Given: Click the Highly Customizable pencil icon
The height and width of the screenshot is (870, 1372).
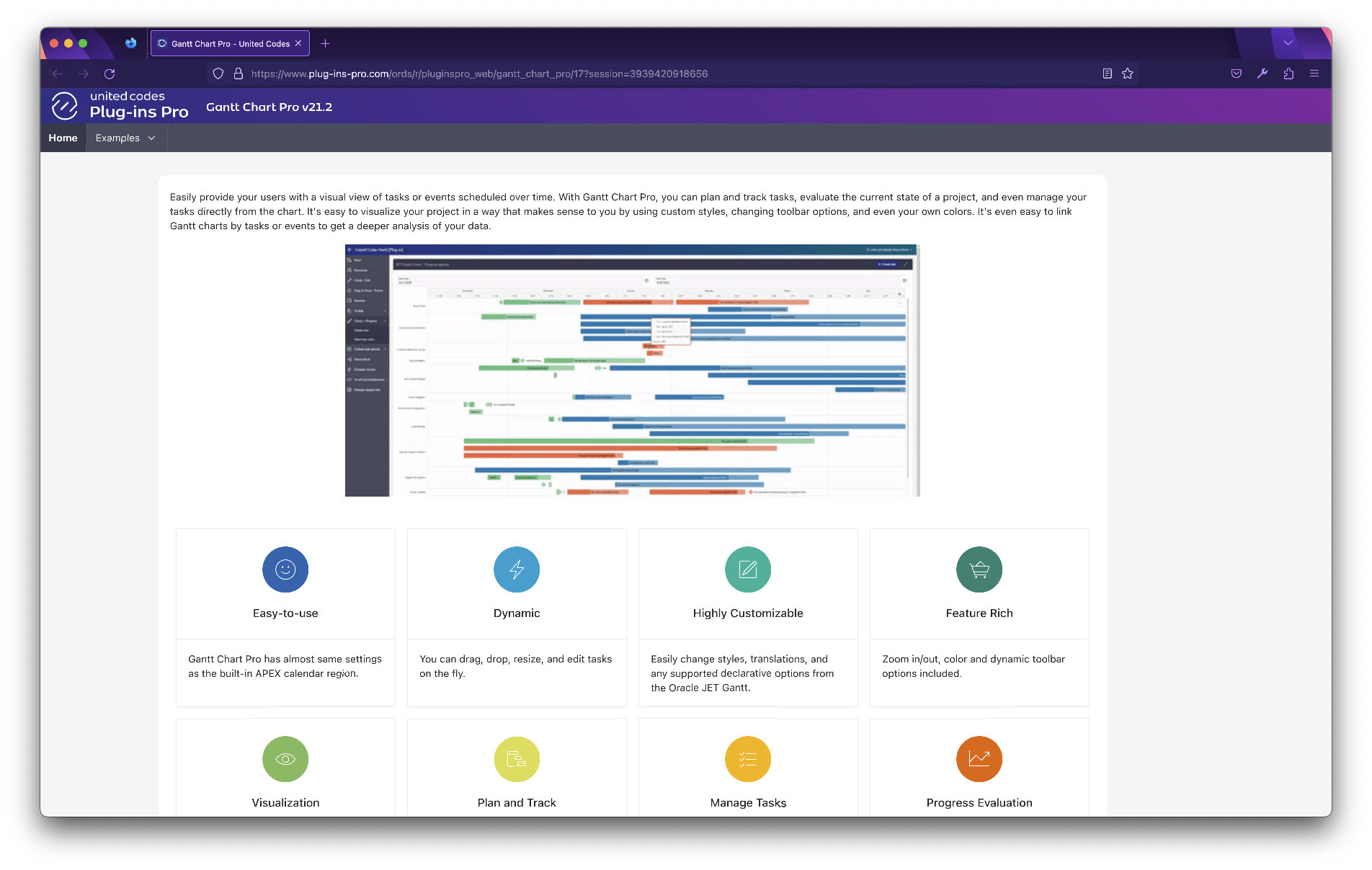Looking at the screenshot, I should (747, 569).
